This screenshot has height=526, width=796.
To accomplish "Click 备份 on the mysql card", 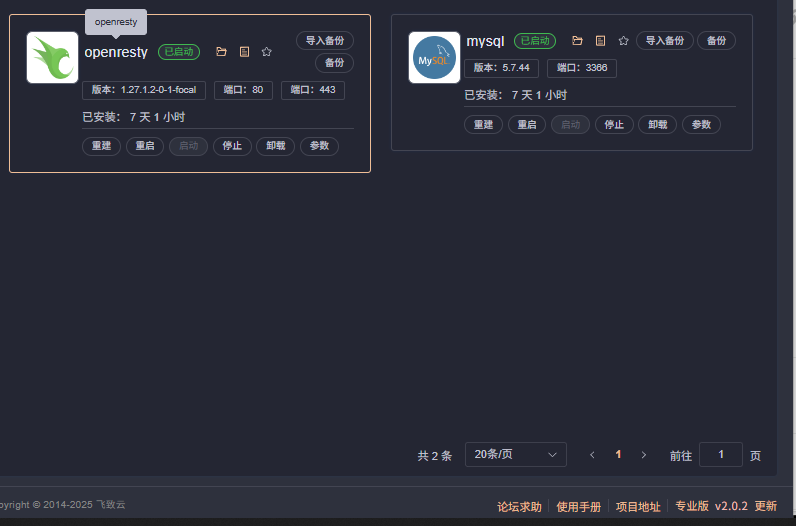I will 716,41.
